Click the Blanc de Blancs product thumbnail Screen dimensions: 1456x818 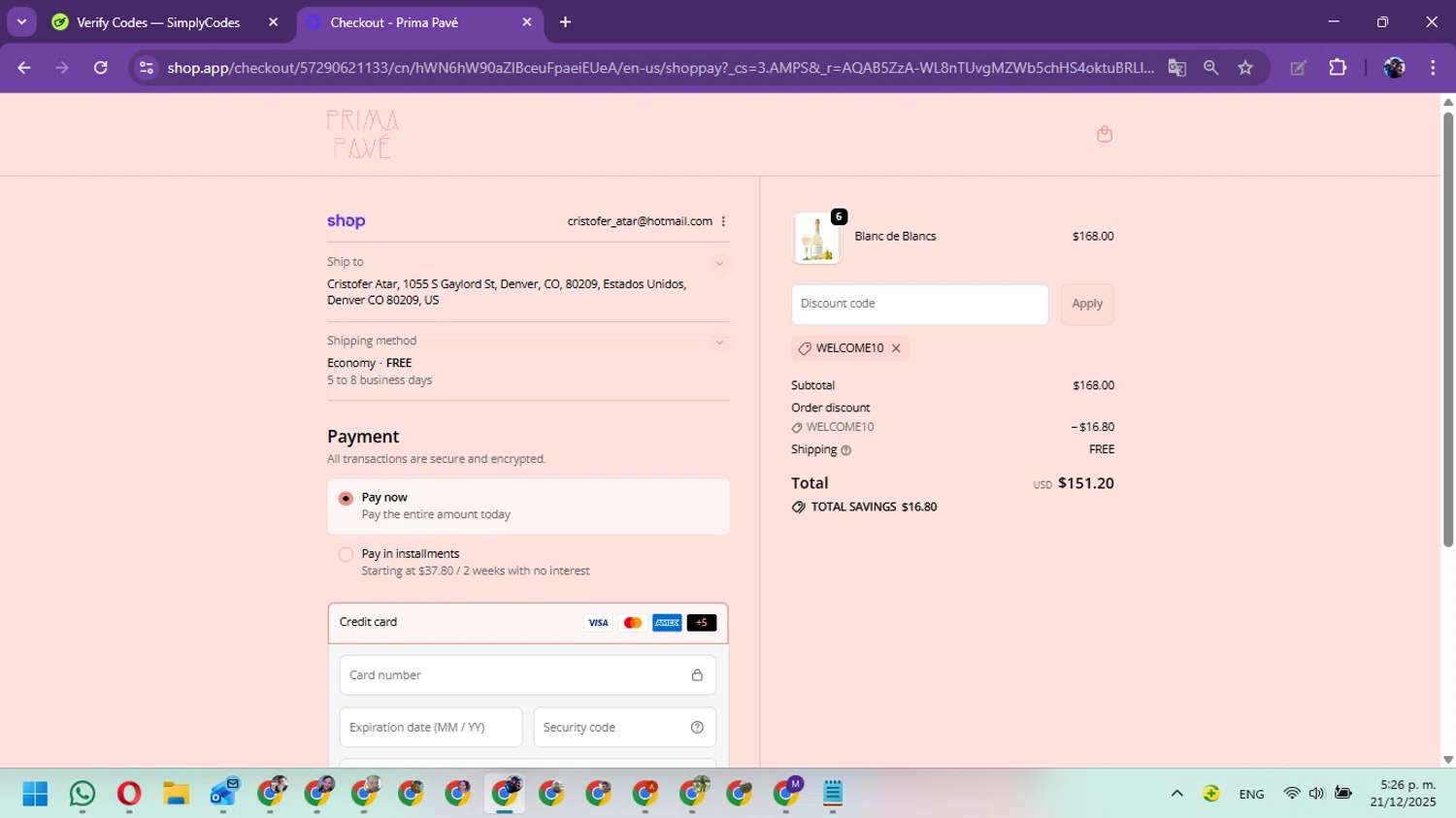(x=816, y=239)
